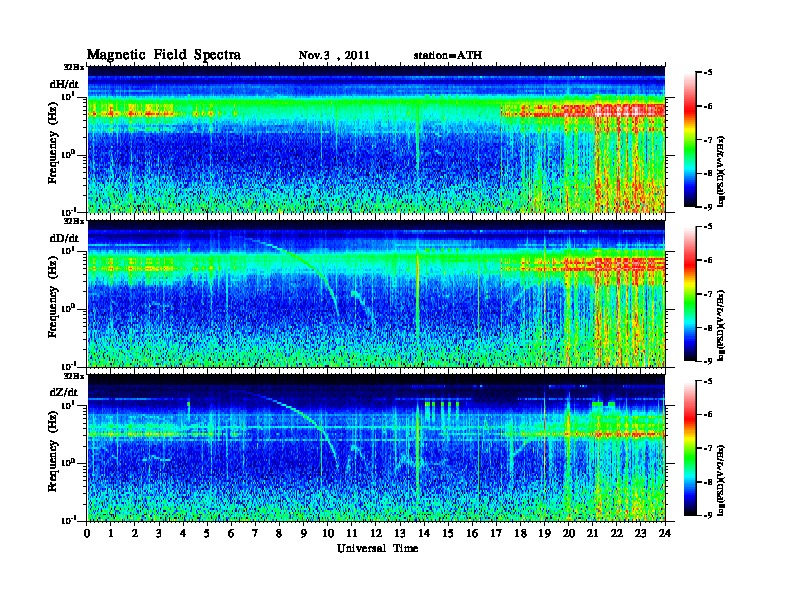The height and width of the screenshot is (612, 792).
Task: Click the "Universal Time" axis title
Action: click(x=377, y=548)
